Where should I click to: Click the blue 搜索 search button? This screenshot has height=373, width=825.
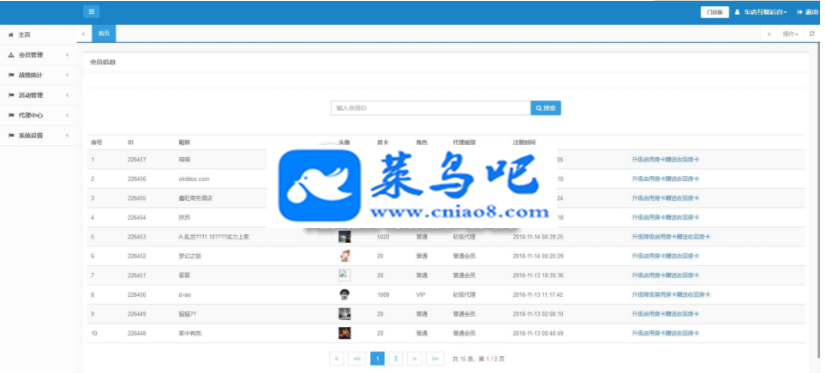click(546, 108)
